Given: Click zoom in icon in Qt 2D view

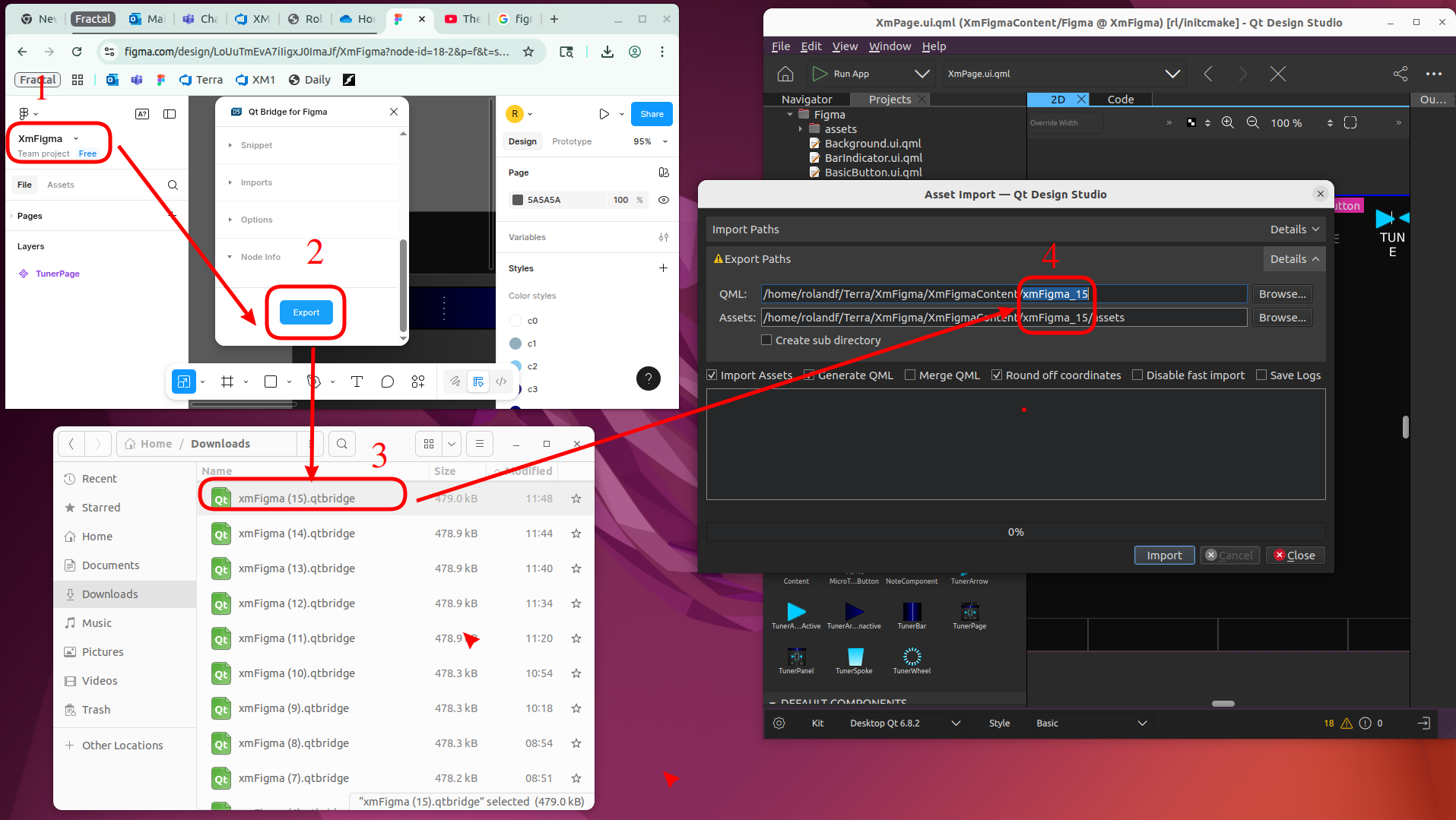Looking at the screenshot, I should click(1228, 123).
